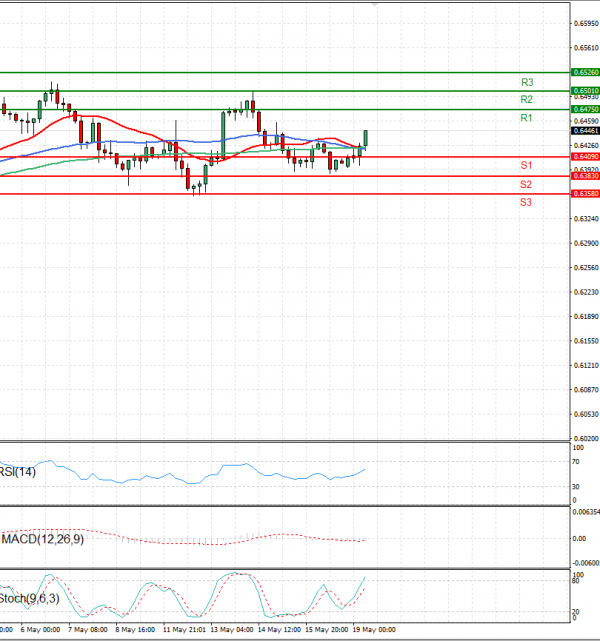Click the R2 resistance label
Screen dimensions: 600x641
click(x=526, y=99)
